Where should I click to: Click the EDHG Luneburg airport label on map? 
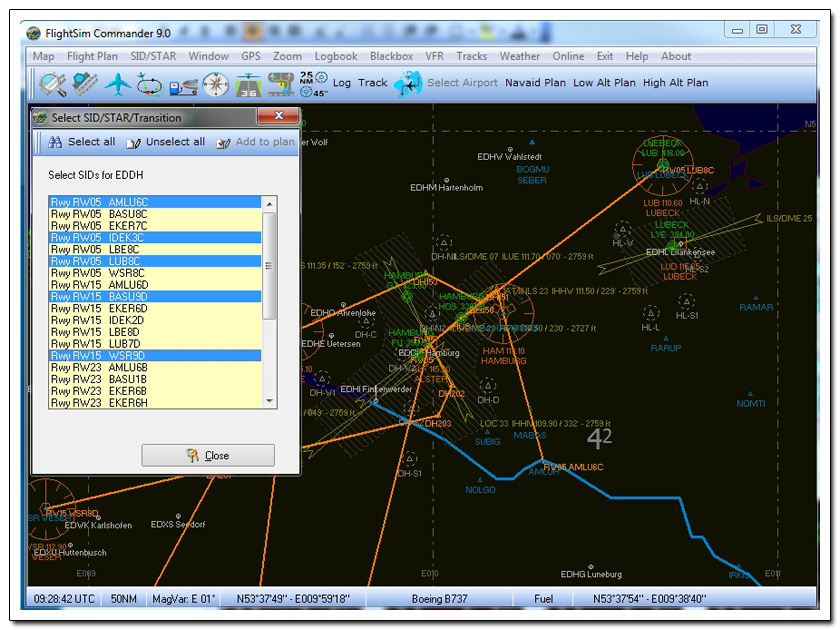click(x=591, y=574)
